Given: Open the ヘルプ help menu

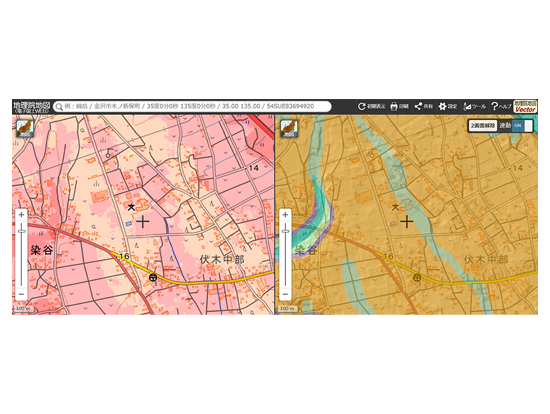Looking at the screenshot, I should [x=501, y=106].
